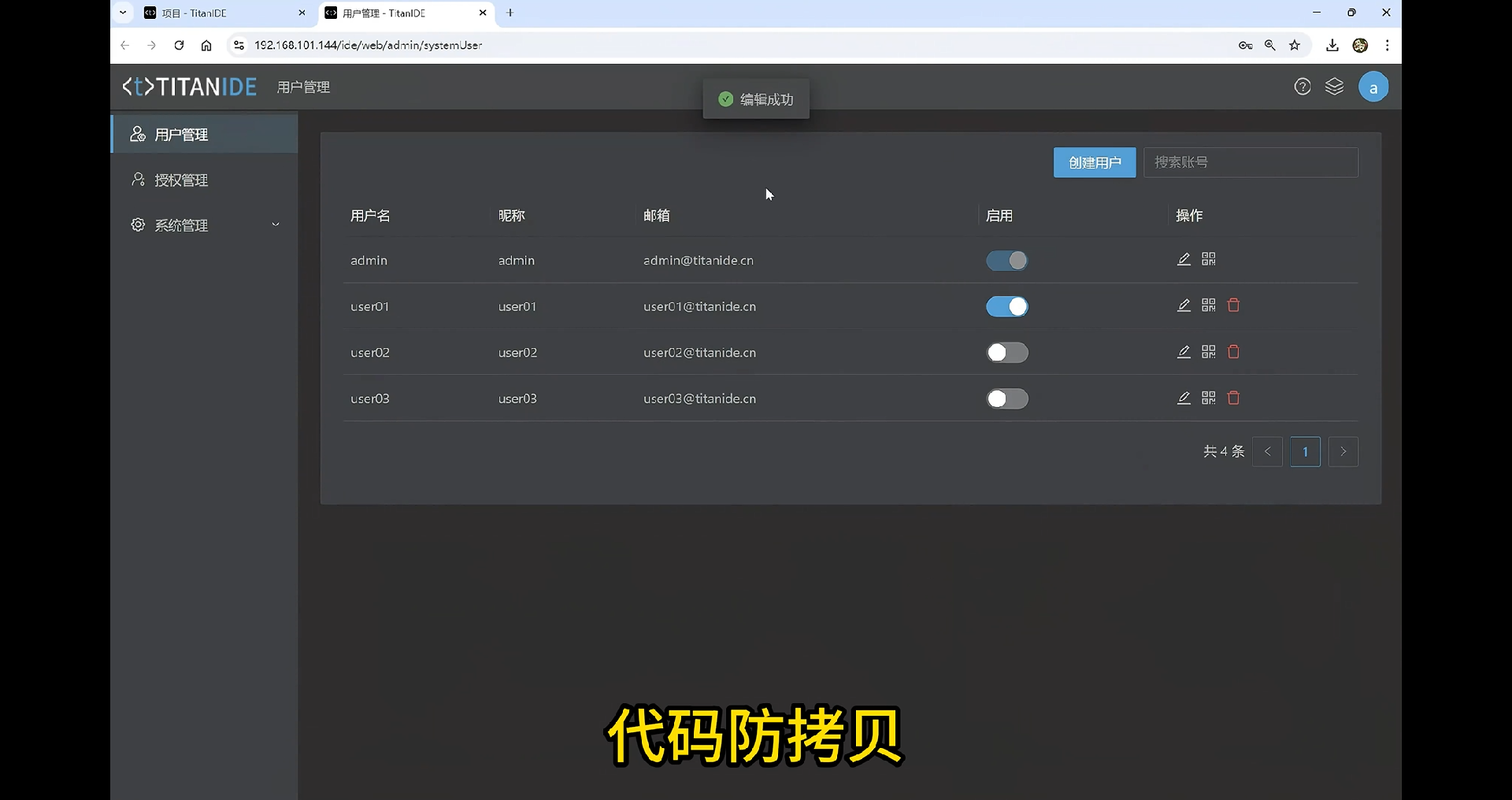
Task: Open 授权管理 in the sidebar
Action: coord(182,180)
